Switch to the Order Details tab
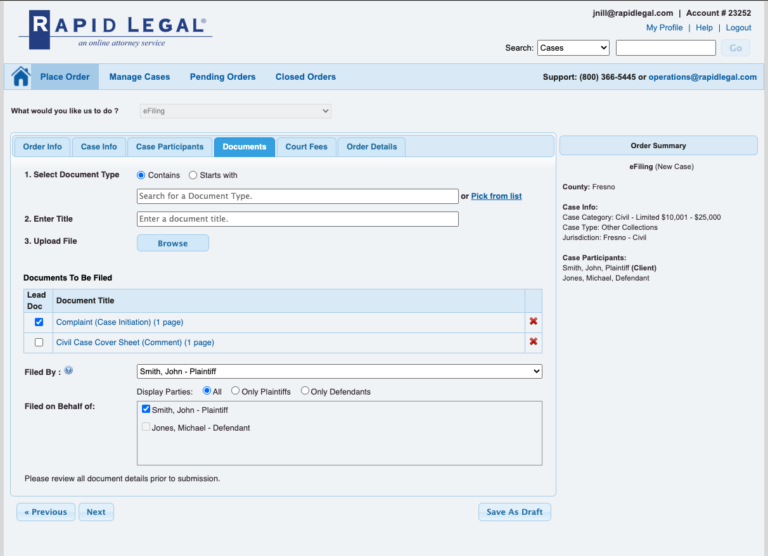This screenshot has width=768, height=556. click(x=372, y=147)
